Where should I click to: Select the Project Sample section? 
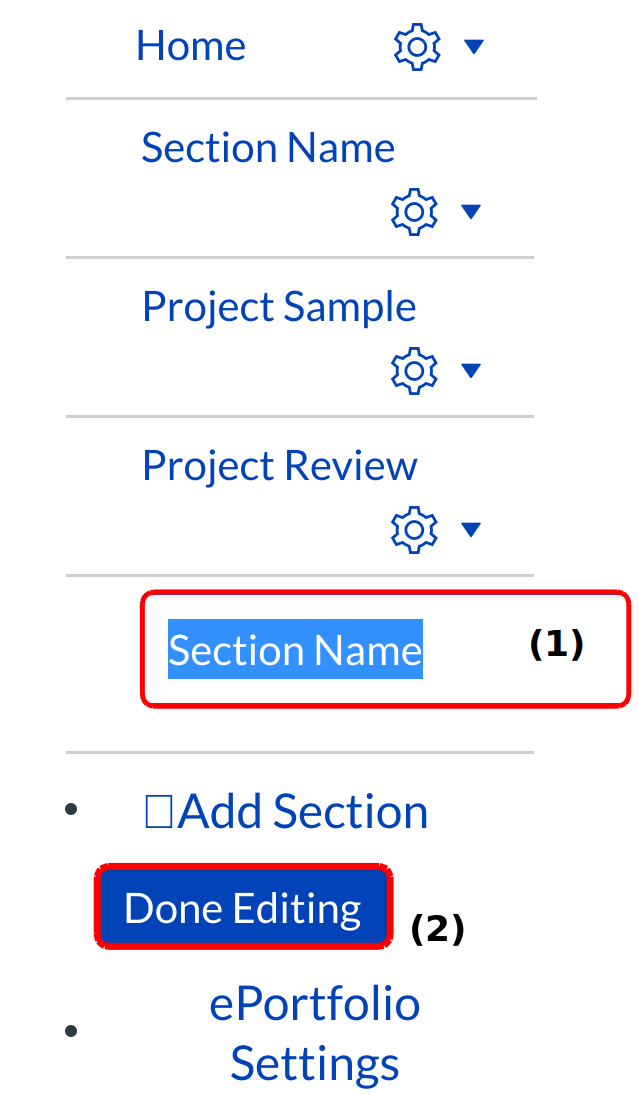pos(279,306)
